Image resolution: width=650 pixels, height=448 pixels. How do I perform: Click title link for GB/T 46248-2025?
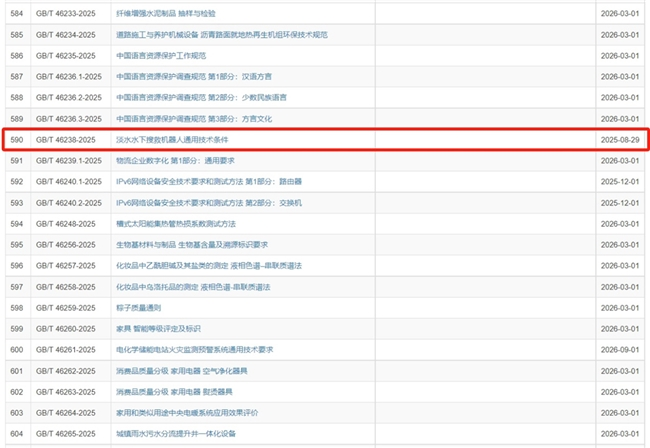175,223
